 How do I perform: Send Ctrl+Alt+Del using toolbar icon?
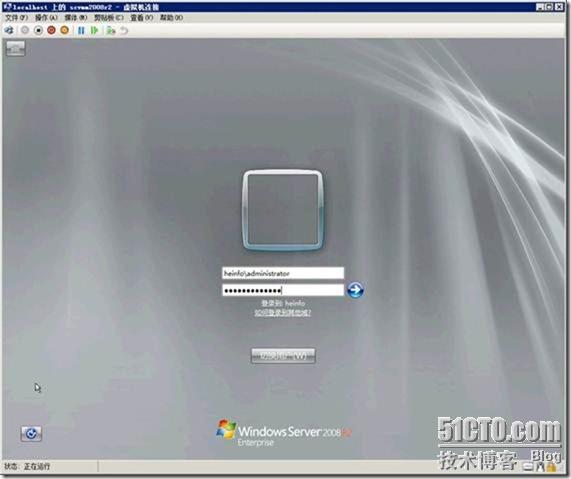(x=9, y=30)
